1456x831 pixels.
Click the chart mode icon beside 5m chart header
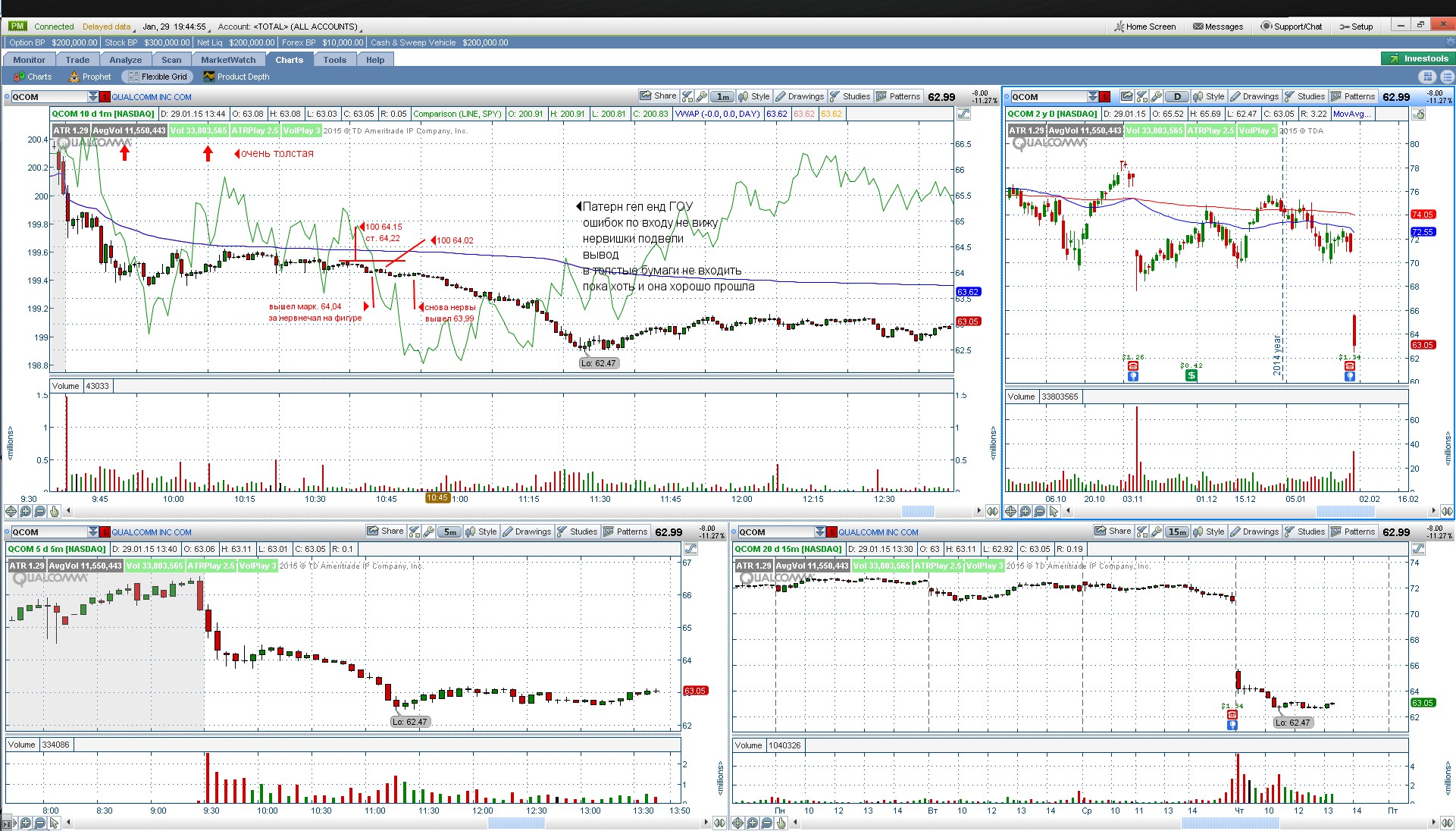(x=690, y=549)
